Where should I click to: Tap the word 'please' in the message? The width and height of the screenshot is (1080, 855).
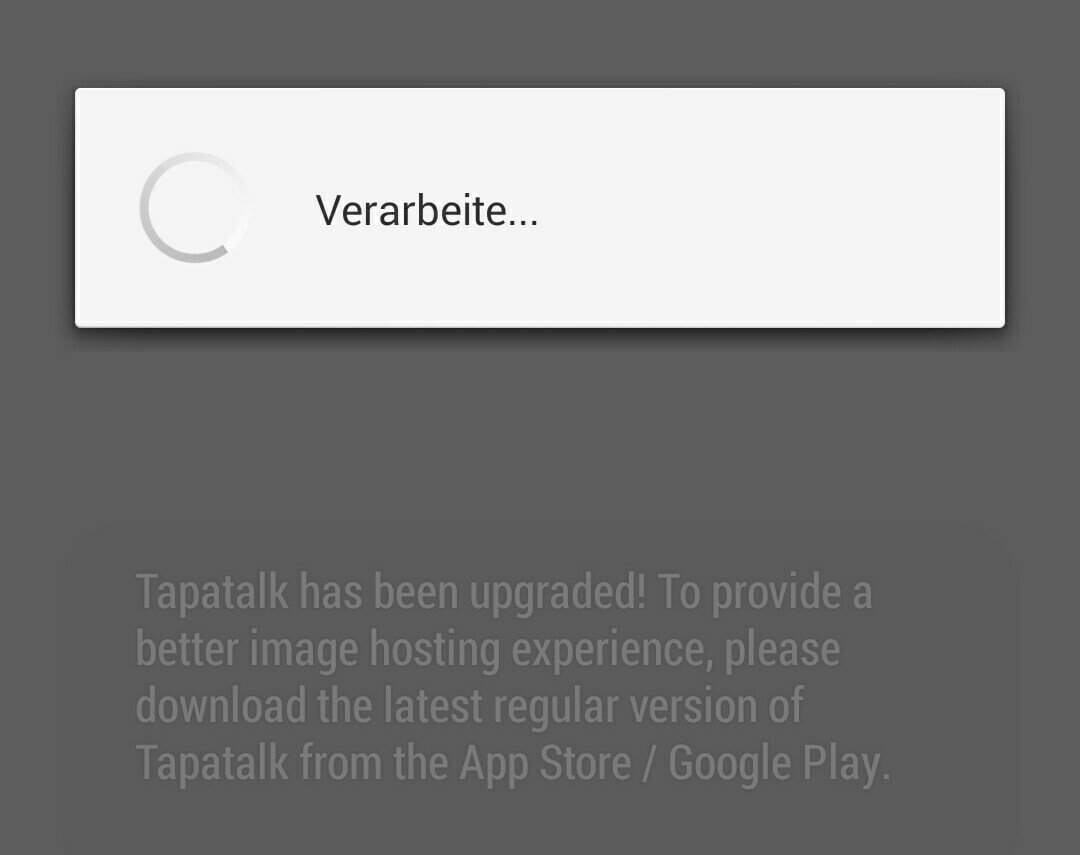pos(782,651)
